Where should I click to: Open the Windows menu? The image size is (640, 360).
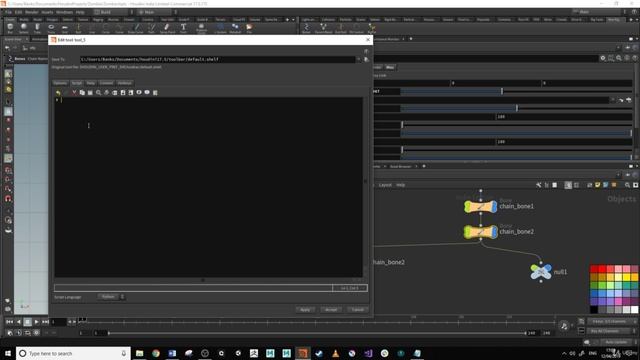point(64,12)
